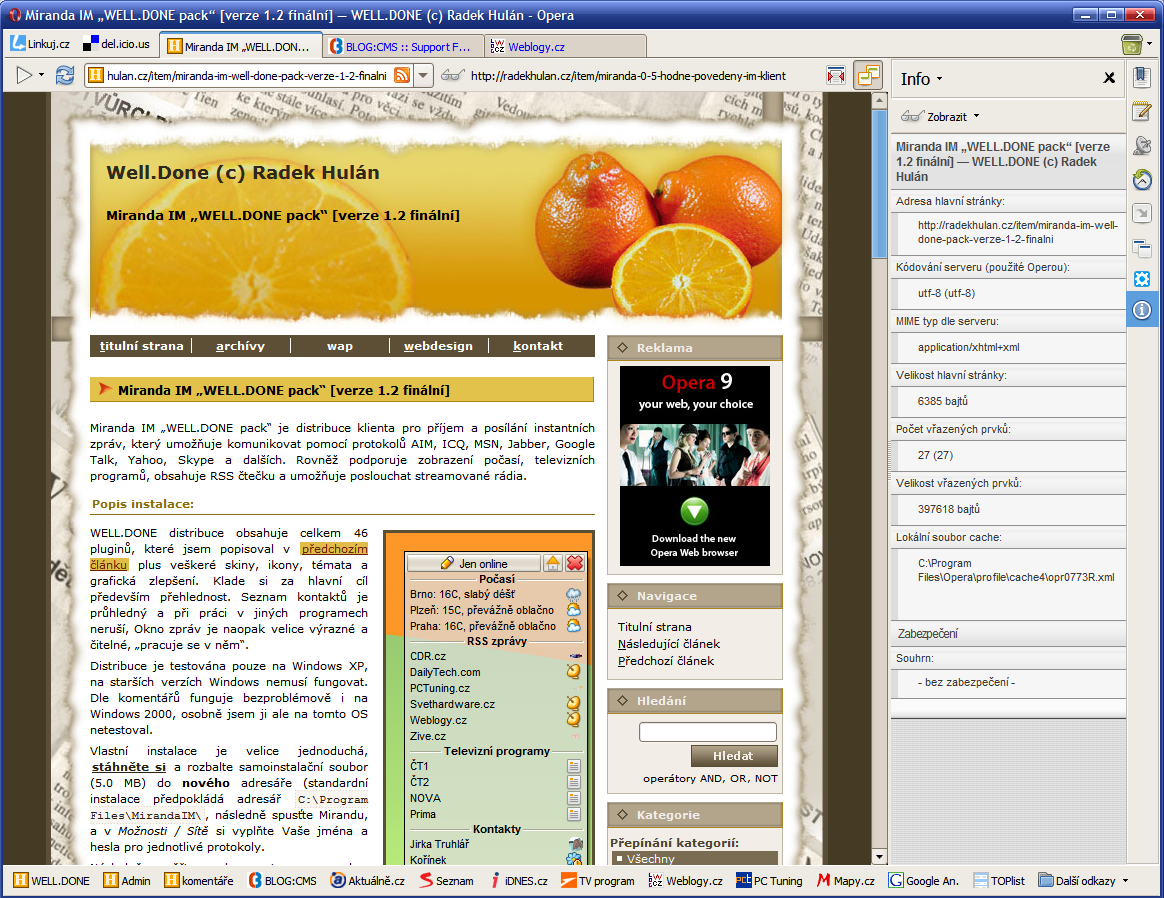Open the History panel clock icon
The height and width of the screenshot is (898, 1164).
pyautogui.click(x=1142, y=179)
